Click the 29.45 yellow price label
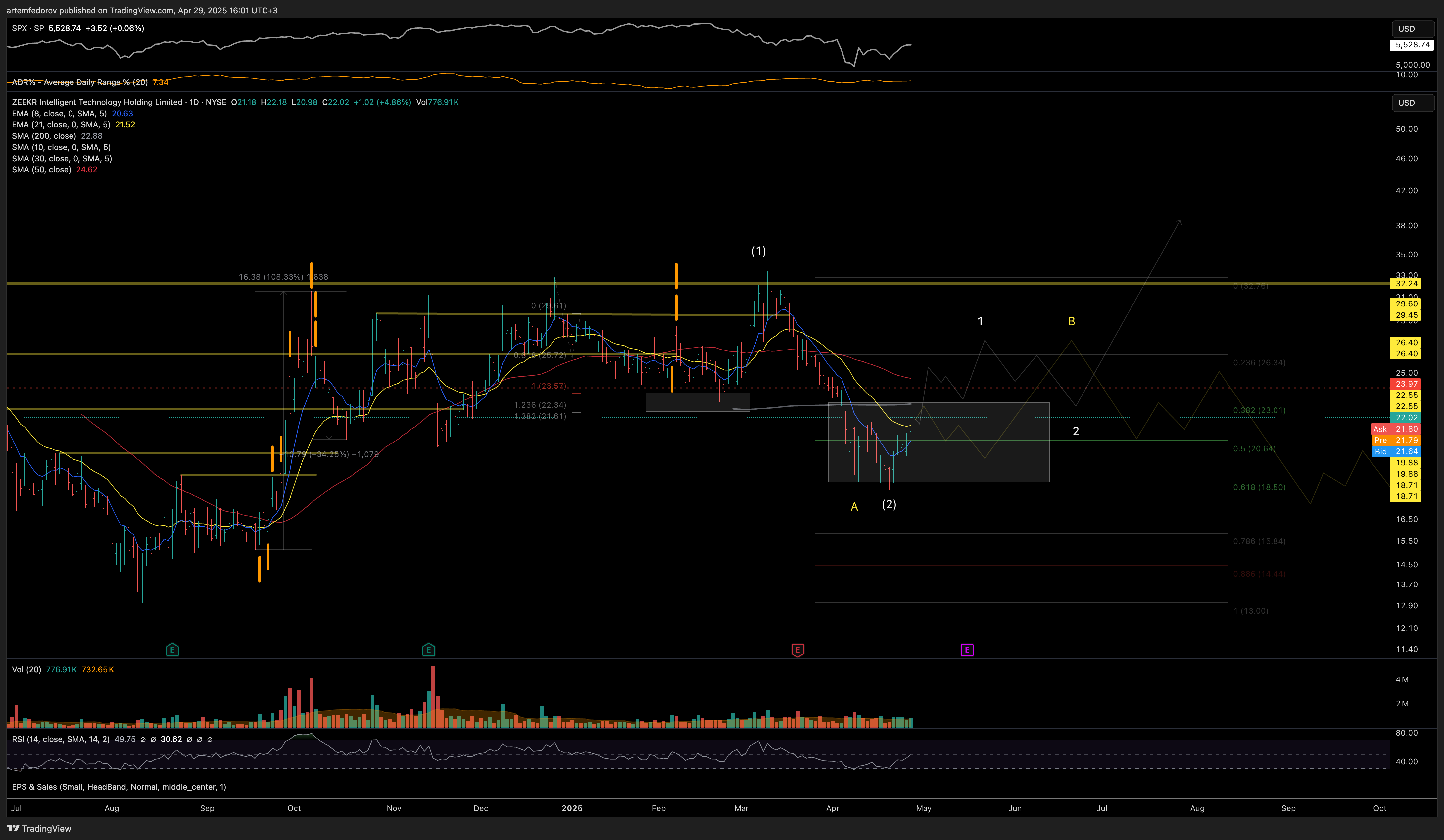This screenshot has height=840, width=1444. tap(1406, 314)
